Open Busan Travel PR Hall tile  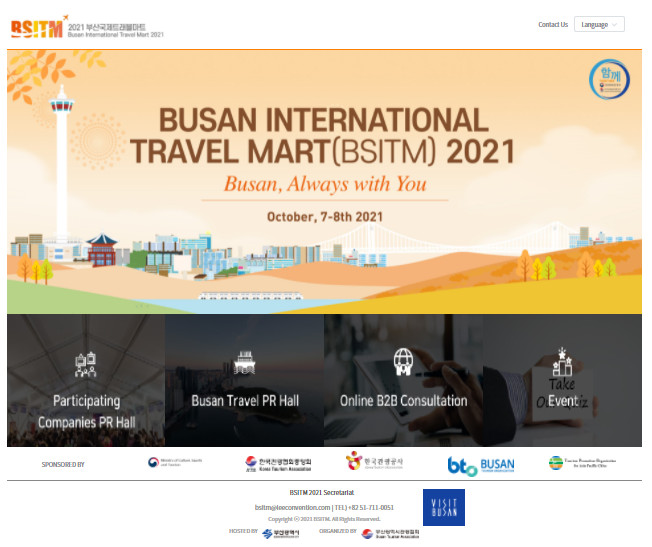(x=244, y=380)
